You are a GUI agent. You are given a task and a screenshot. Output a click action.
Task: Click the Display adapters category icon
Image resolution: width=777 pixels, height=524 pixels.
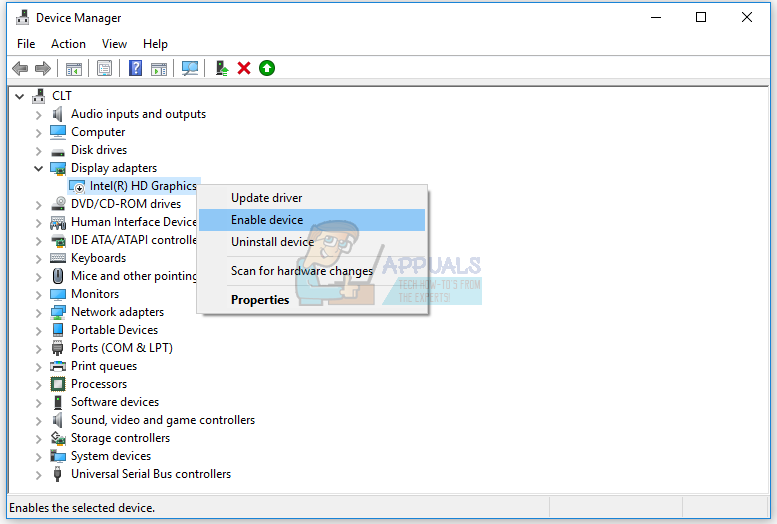pos(58,168)
